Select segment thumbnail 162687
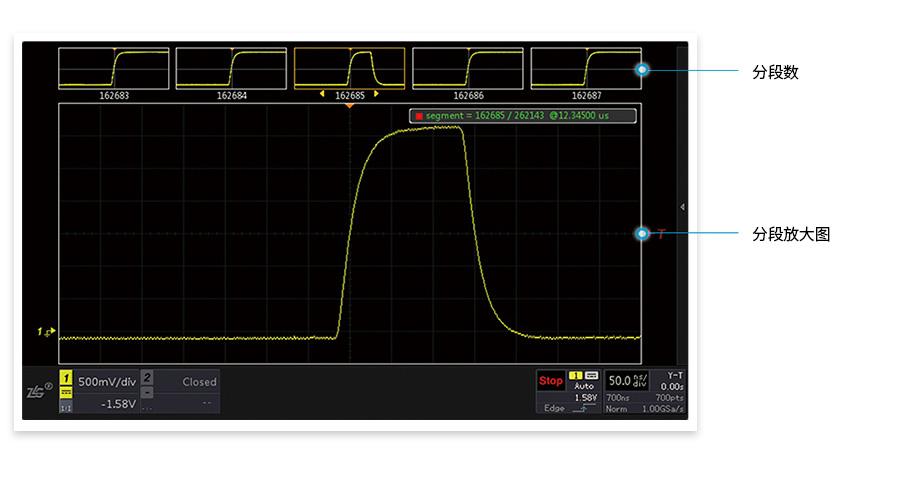The image size is (900, 480). click(586, 68)
